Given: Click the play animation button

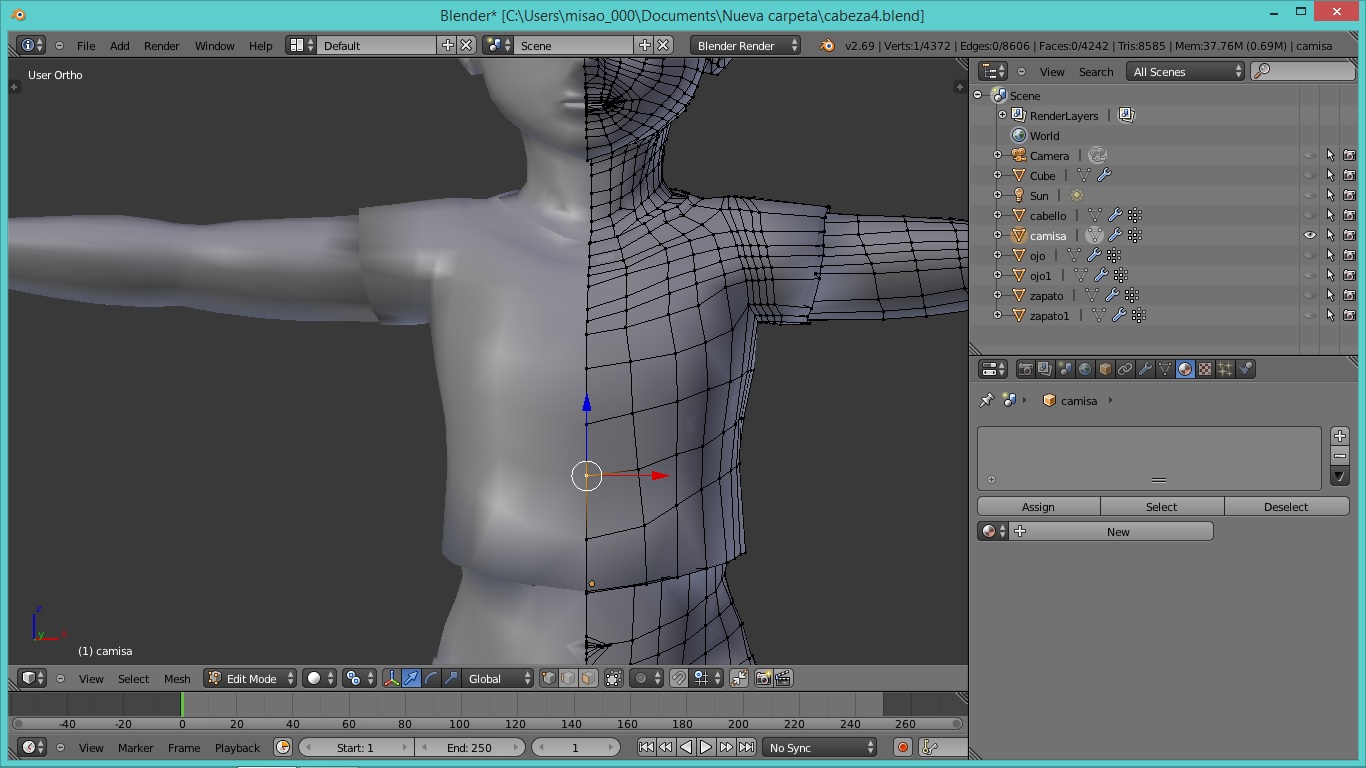Looking at the screenshot, I should point(706,747).
